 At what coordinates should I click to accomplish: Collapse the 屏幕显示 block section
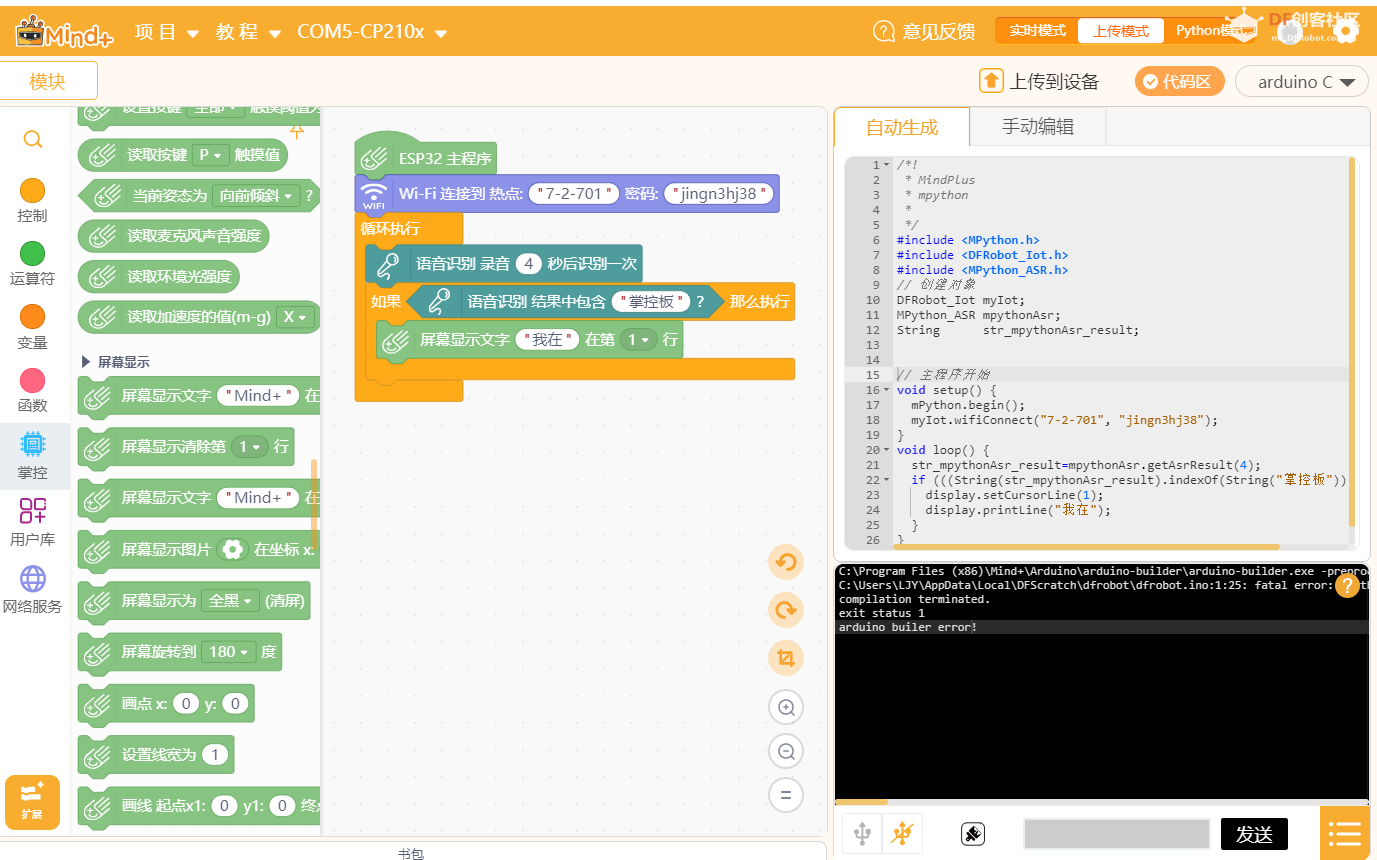click(x=116, y=362)
